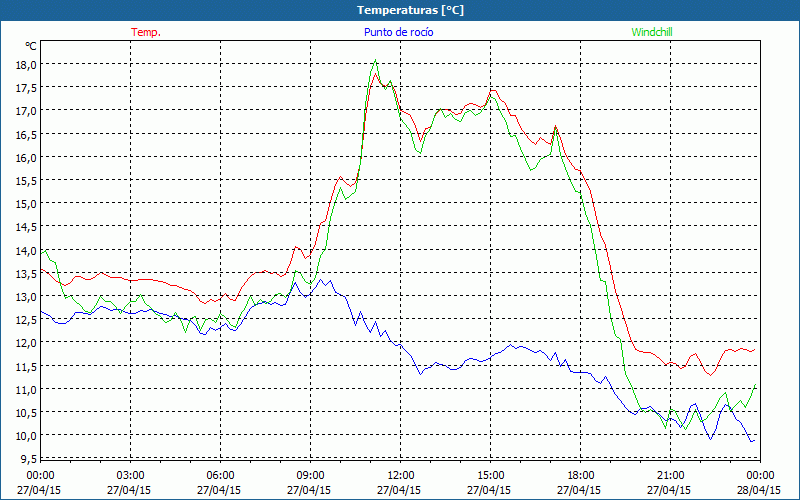Click the 14,0 y-axis value
800x500 pixels.
pos(27,250)
